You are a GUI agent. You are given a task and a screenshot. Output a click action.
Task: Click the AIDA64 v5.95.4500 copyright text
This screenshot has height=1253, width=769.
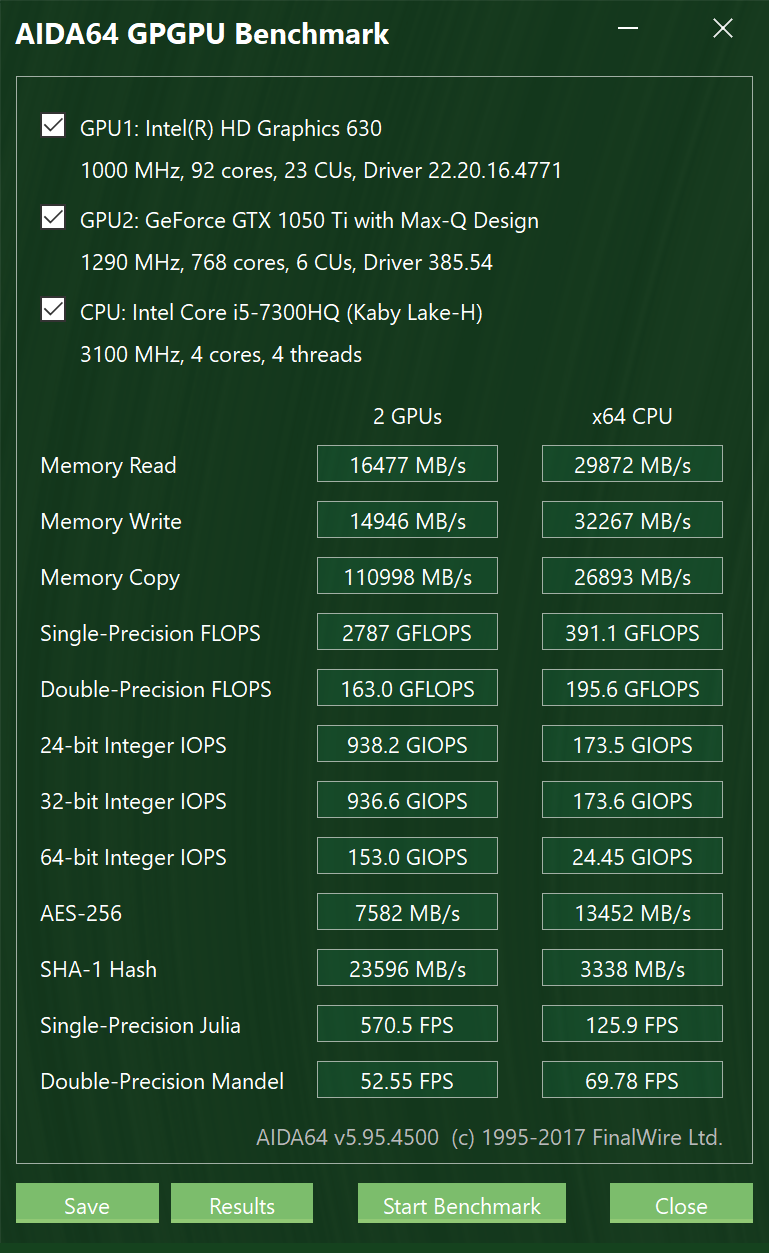point(489,1137)
